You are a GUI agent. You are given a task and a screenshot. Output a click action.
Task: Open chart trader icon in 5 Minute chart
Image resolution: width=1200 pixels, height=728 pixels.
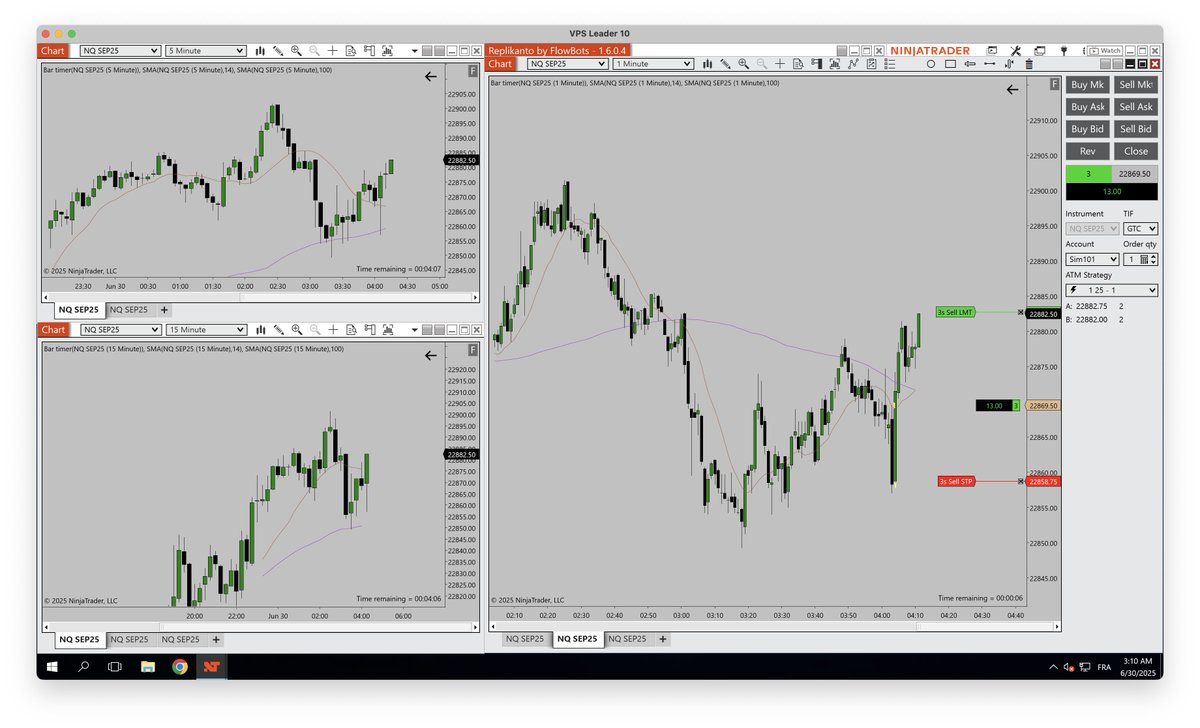pyautogui.click(x=368, y=50)
